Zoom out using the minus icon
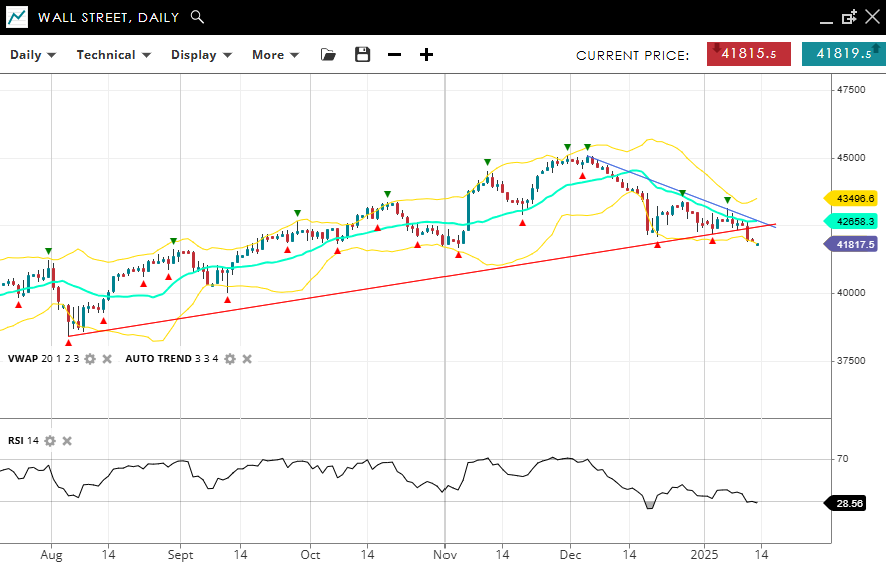Viewport: 886px width, 564px height. coord(394,55)
